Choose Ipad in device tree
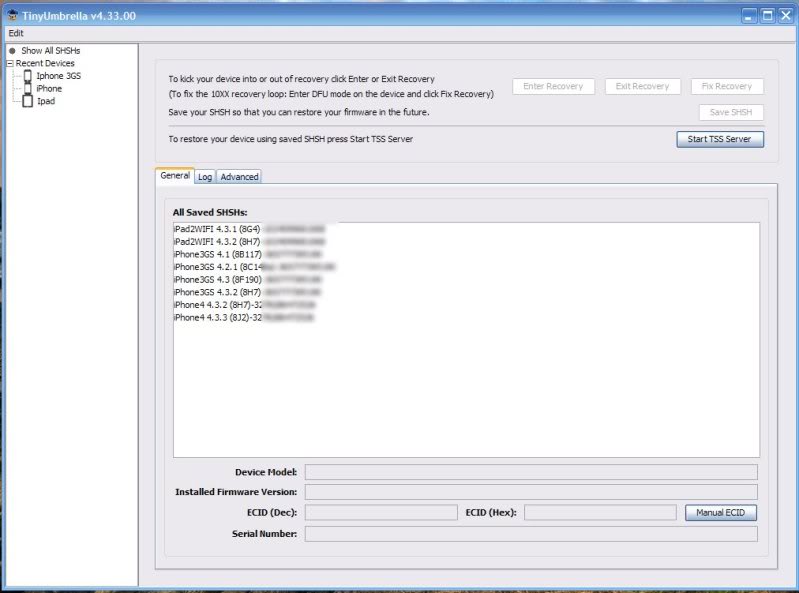Screen dimensions: 799x593 [x=46, y=101]
